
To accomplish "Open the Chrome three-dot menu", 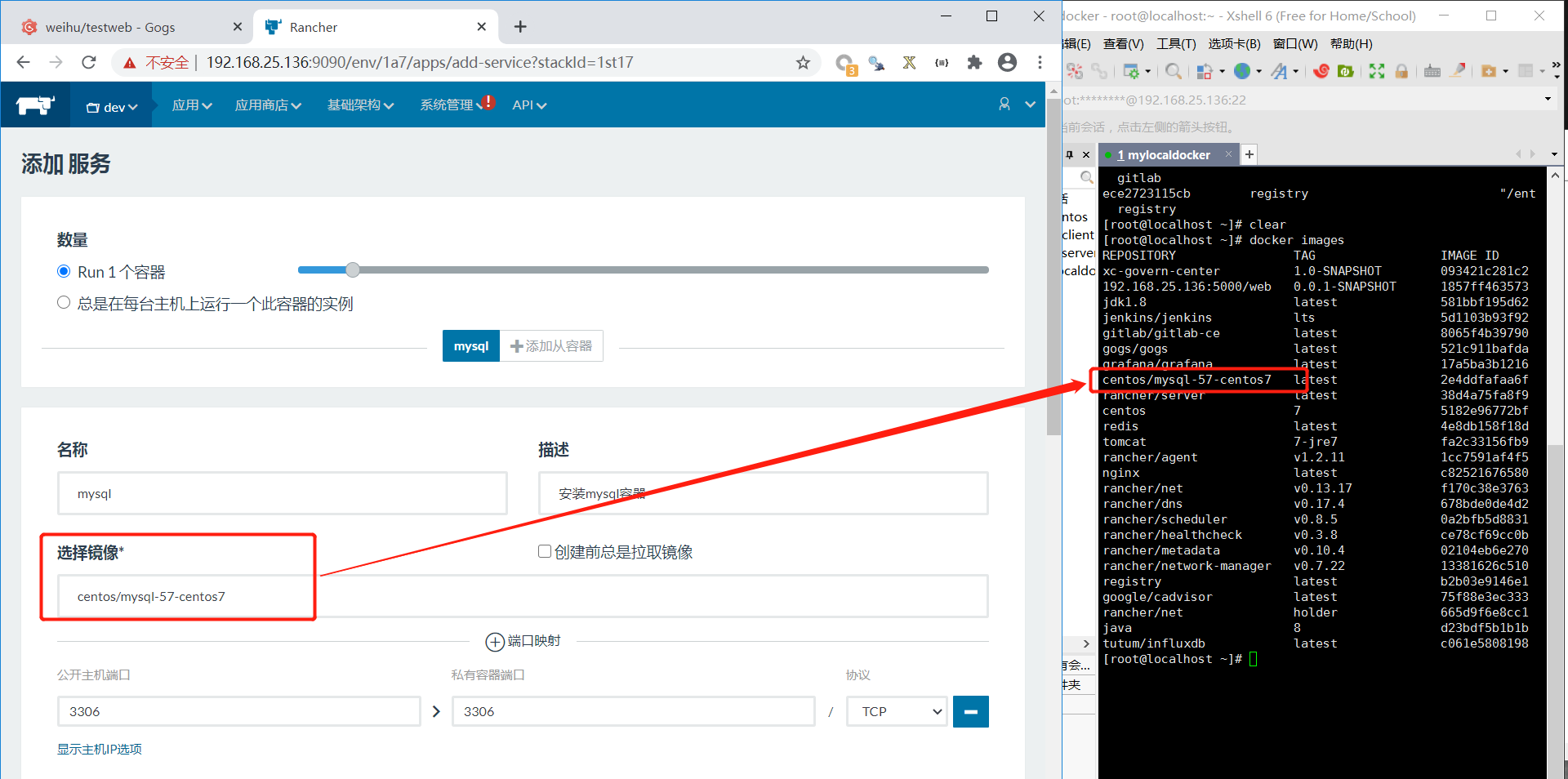I will coord(1040,63).
